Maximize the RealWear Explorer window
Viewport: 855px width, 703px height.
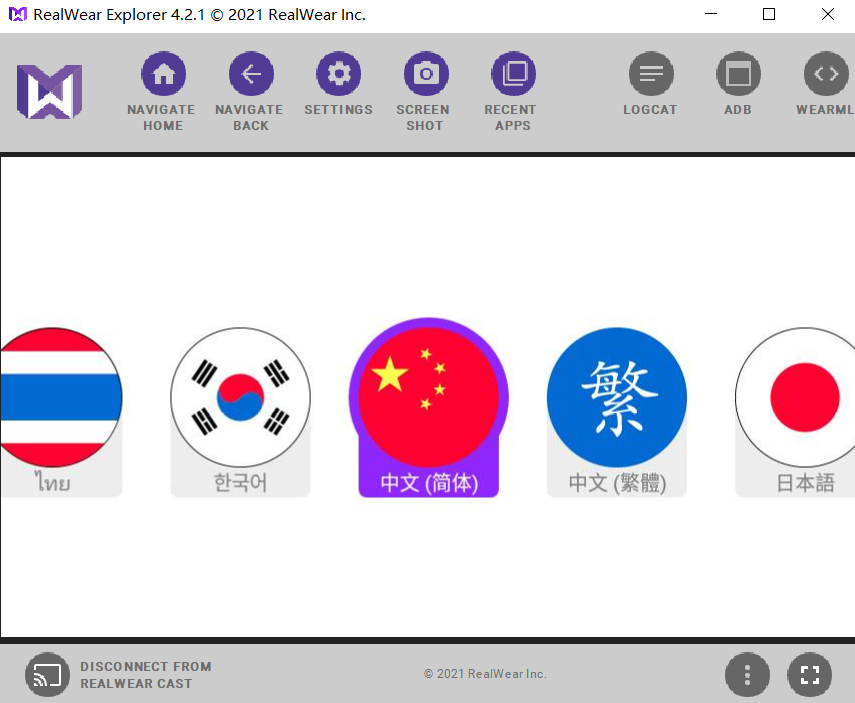click(768, 15)
